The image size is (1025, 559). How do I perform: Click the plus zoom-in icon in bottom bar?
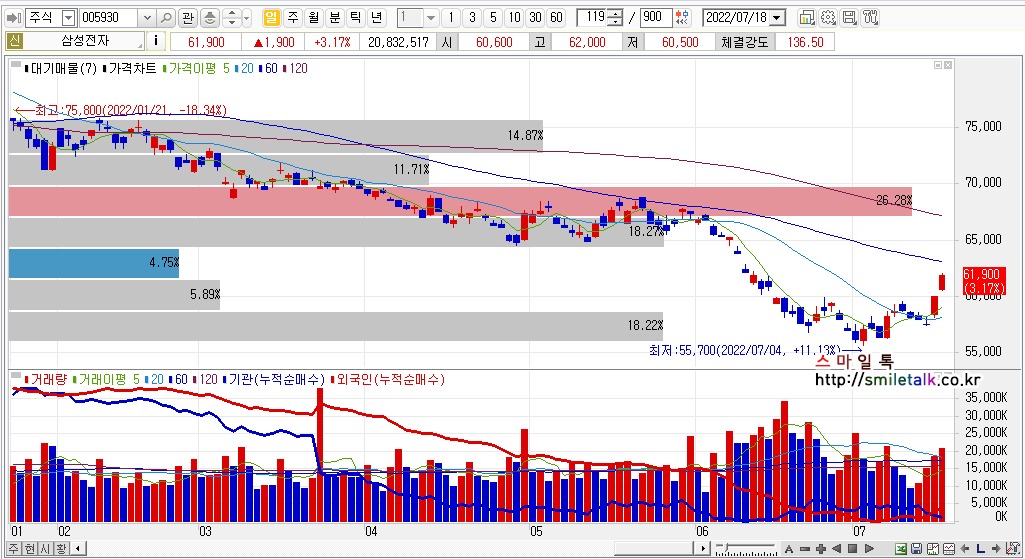click(x=820, y=549)
